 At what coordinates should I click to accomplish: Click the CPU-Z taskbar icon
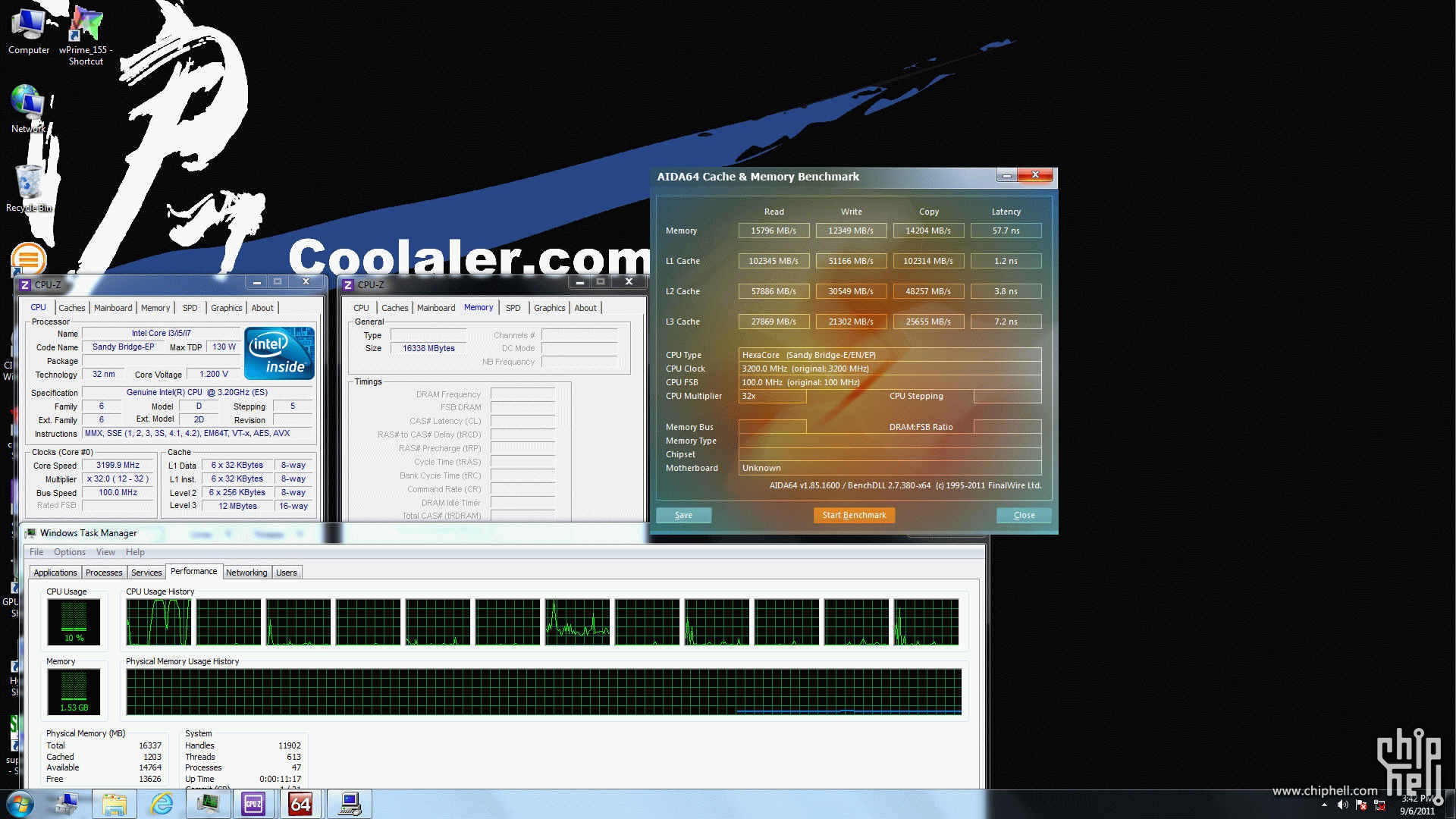tap(253, 803)
